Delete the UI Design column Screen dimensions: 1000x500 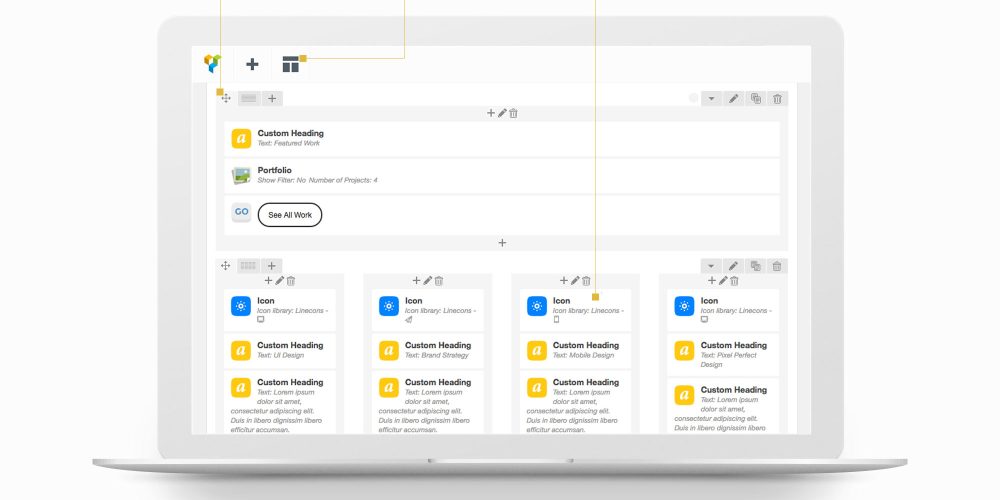[291, 281]
